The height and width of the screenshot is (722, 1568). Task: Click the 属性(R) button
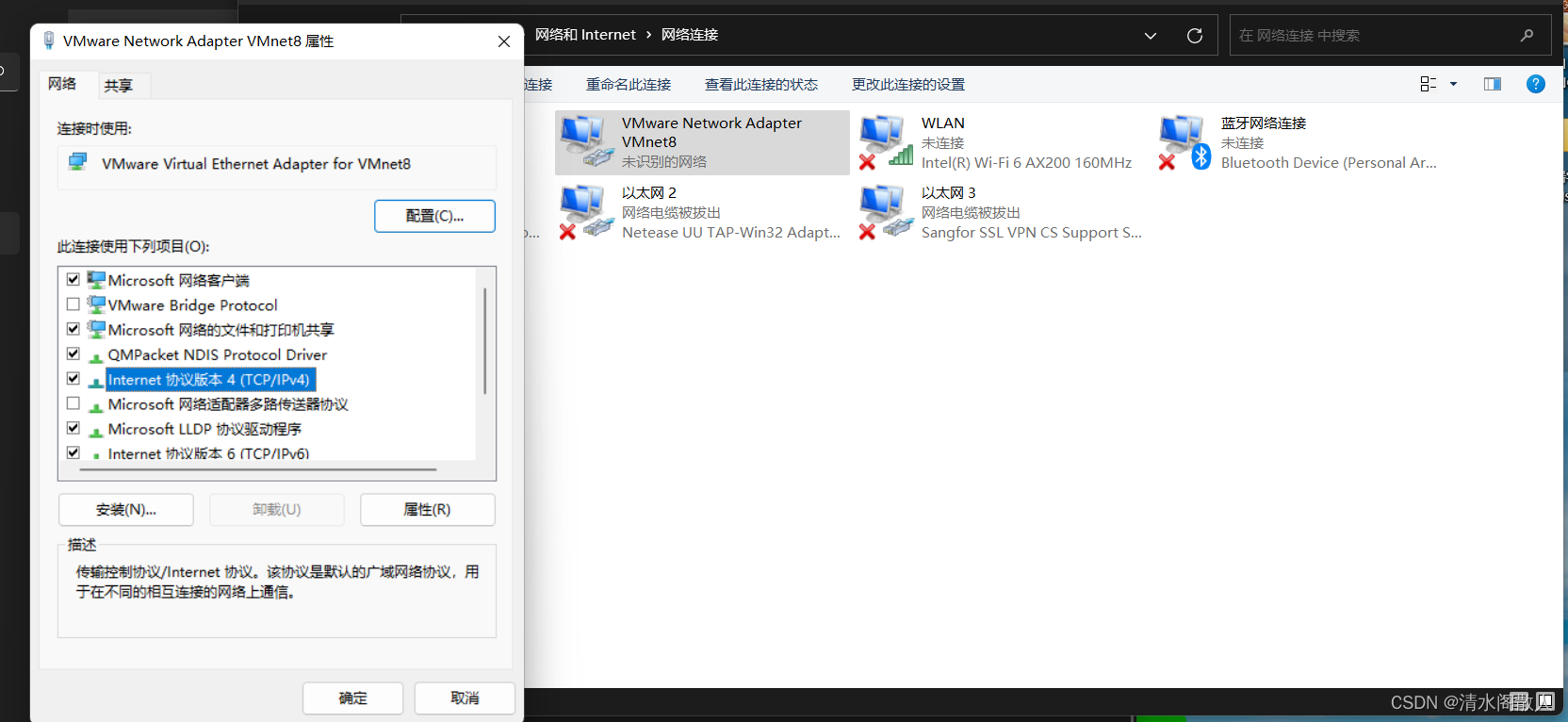pyautogui.click(x=427, y=510)
